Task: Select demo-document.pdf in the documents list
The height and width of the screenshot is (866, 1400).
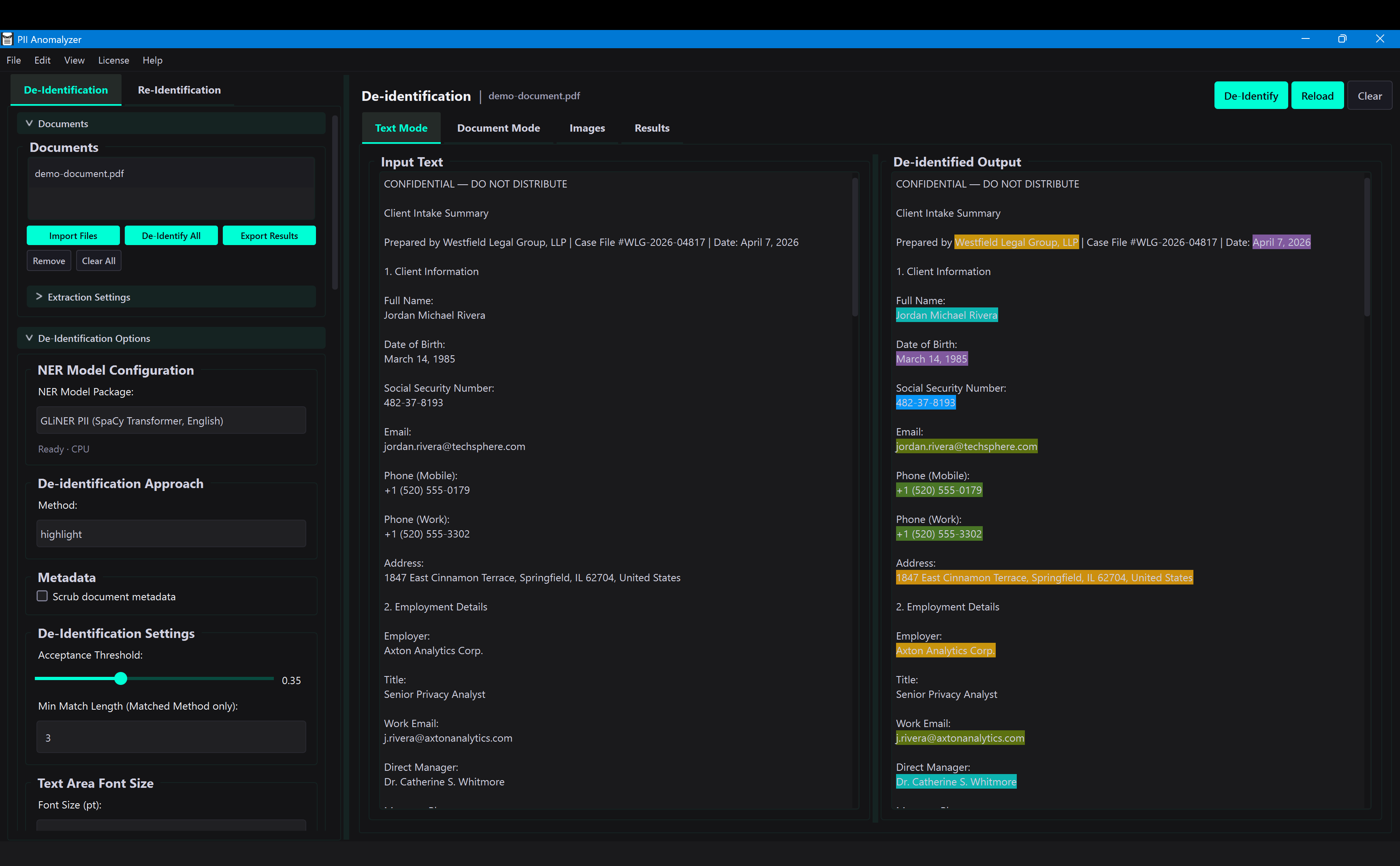Action: tap(79, 173)
